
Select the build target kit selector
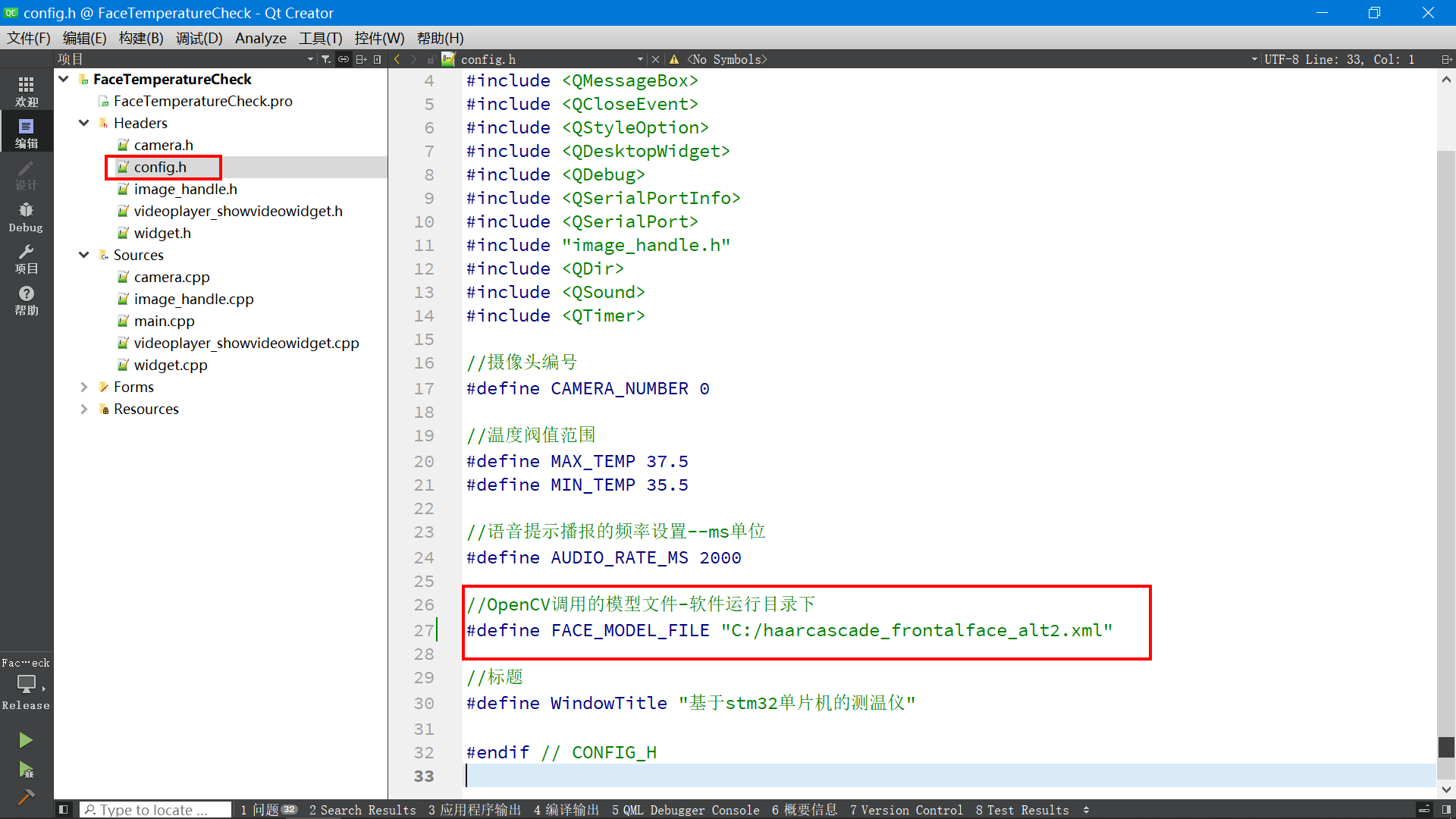pyautogui.click(x=26, y=684)
